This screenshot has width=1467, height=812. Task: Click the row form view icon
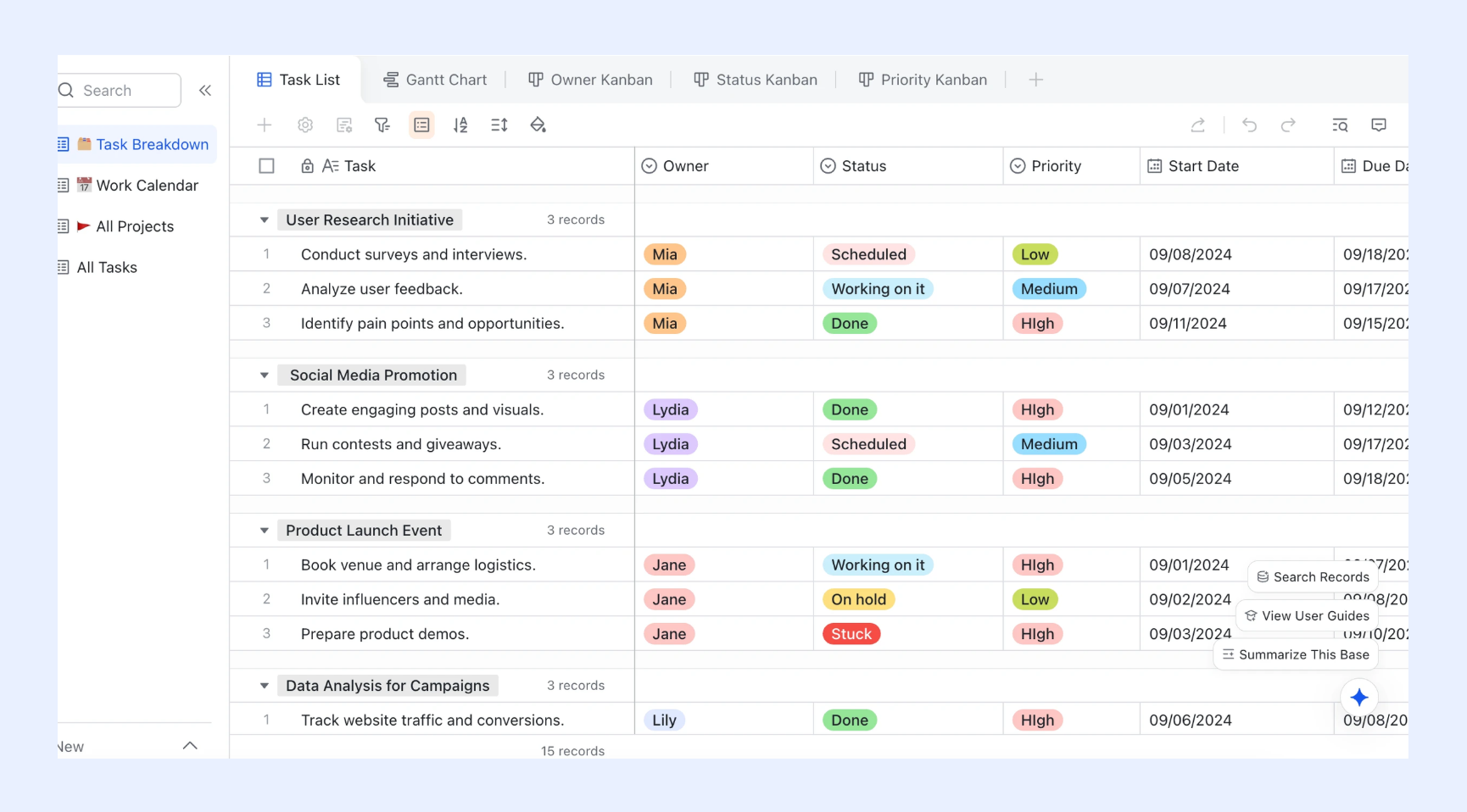coord(344,125)
